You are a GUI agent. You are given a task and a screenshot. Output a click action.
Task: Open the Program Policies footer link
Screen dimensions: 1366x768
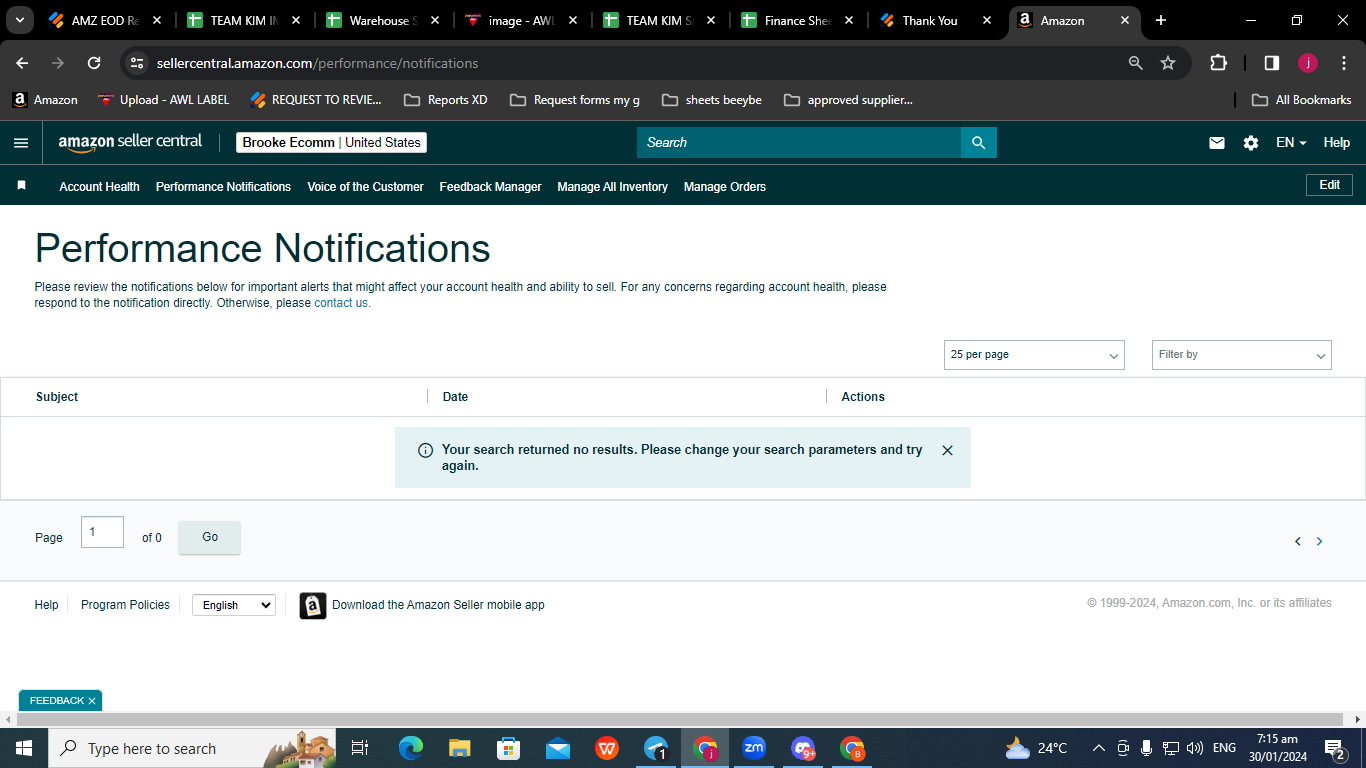pyautogui.click(x=125, y=605)
